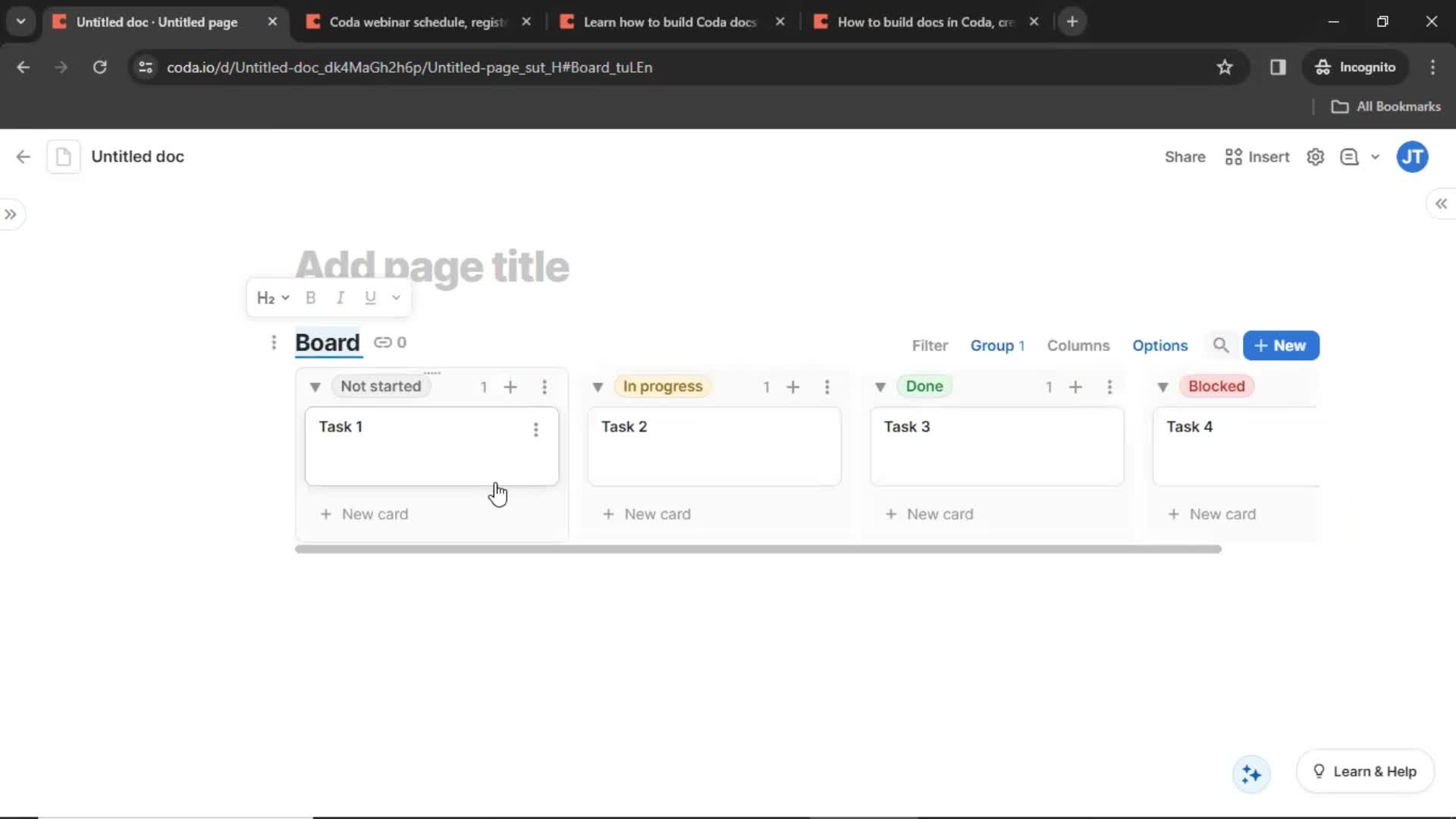Toggle collapse the Not started column
This screenshot has width=1456, height=819.
click(x=314, y=386)
